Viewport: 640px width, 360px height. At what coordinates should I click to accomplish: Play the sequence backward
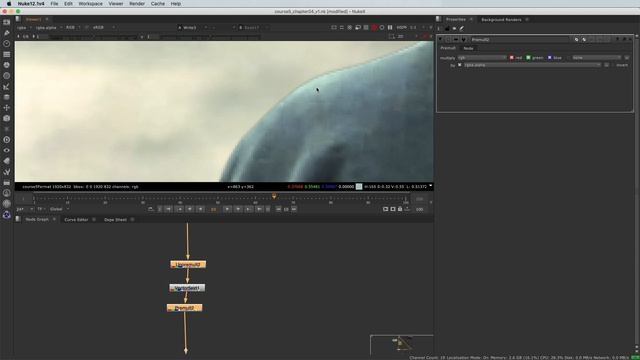coord(200,209)
